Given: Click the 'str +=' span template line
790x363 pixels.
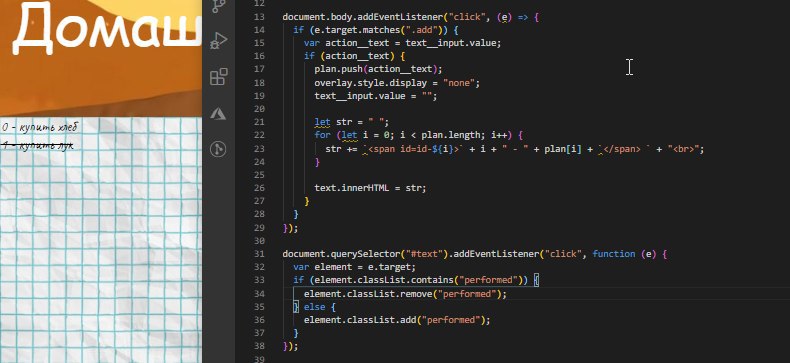Looking at the screenshot, I should coord(514,149).
